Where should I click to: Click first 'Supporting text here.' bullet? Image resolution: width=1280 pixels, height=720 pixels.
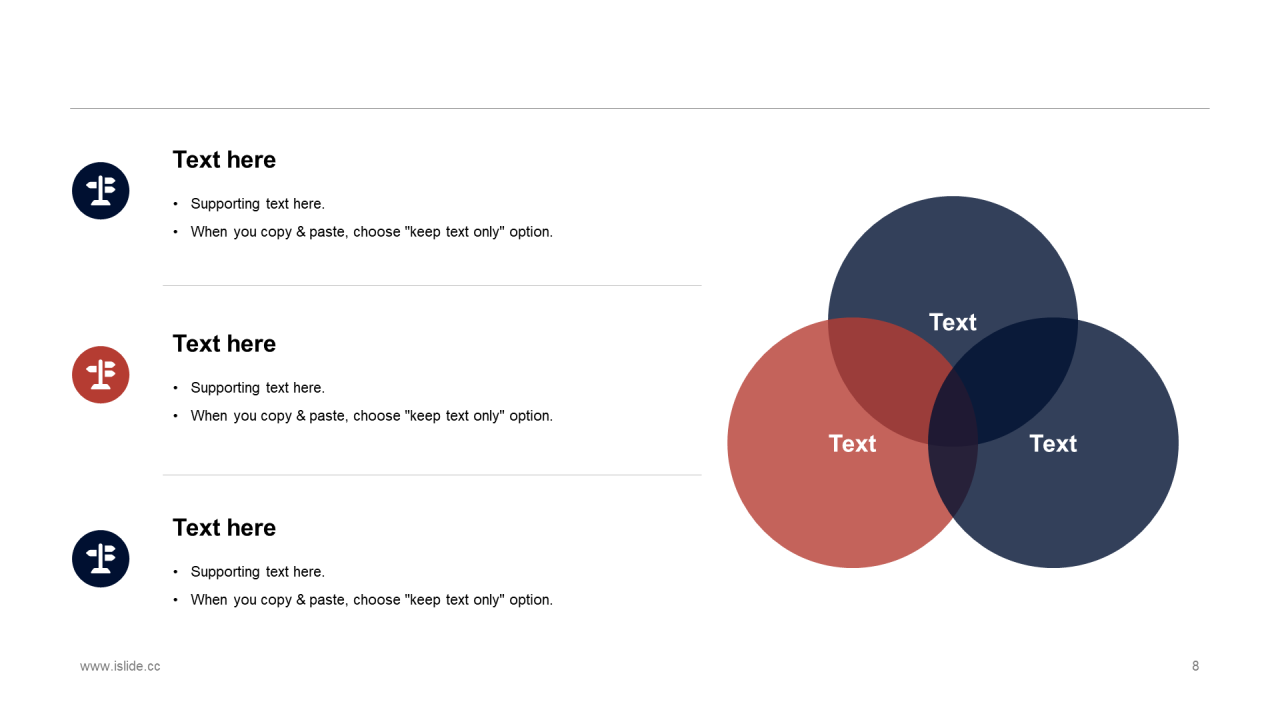tap(258, 204)
